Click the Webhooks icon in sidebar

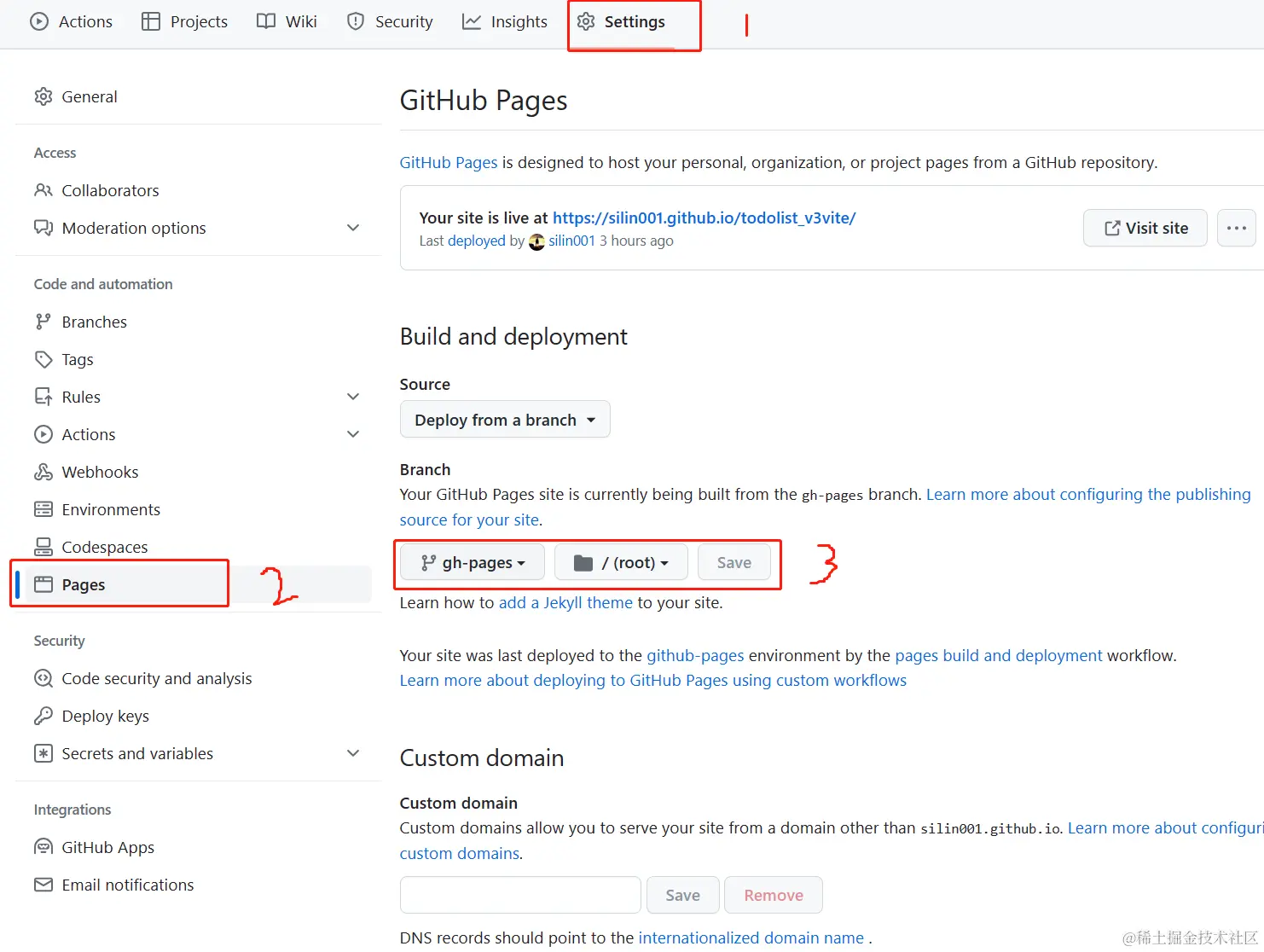(43, 472)
